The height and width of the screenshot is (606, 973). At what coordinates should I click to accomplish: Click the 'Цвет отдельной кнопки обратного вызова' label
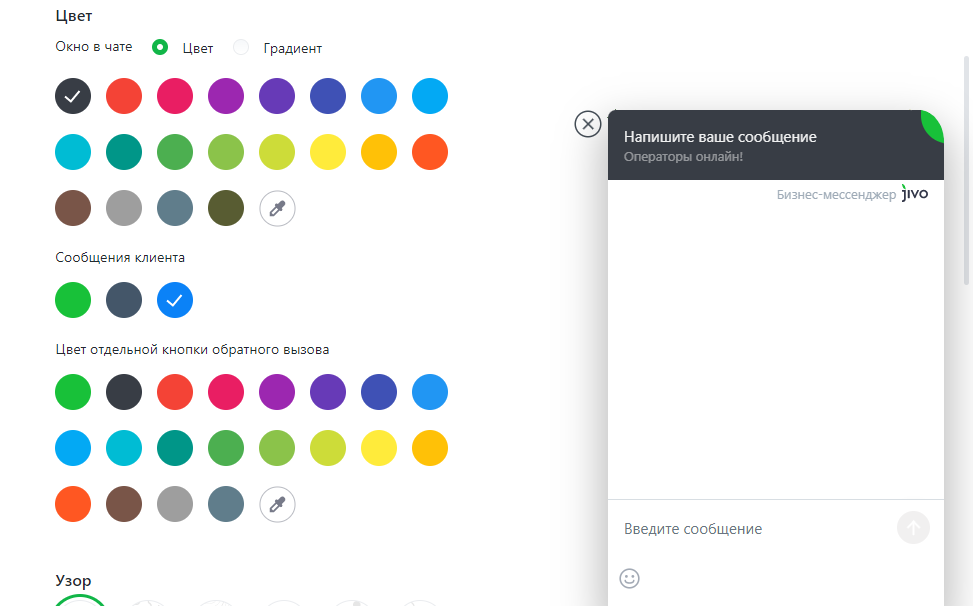click(192, 350)
